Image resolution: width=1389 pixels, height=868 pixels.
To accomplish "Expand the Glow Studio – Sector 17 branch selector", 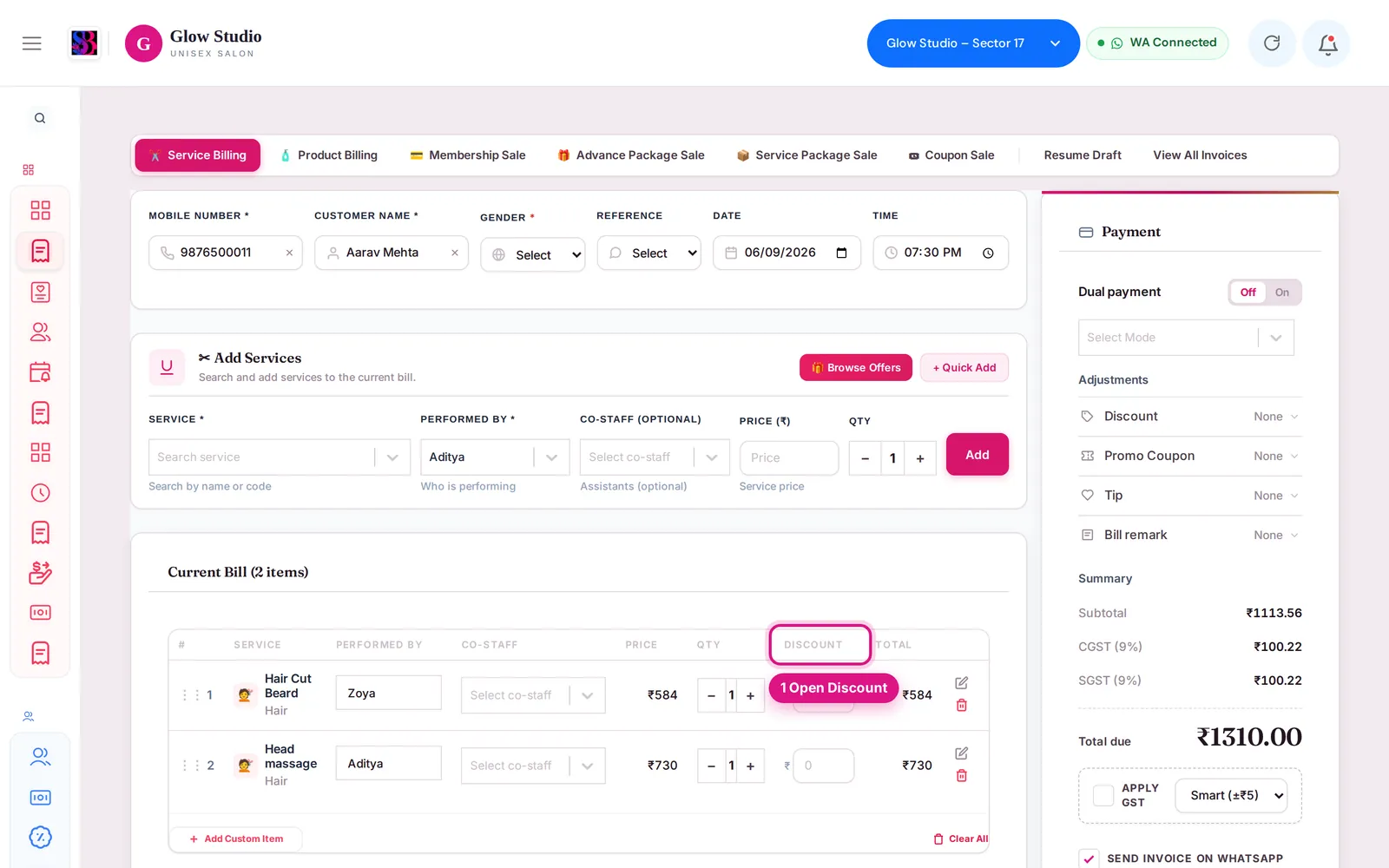I will pos(973,43).
